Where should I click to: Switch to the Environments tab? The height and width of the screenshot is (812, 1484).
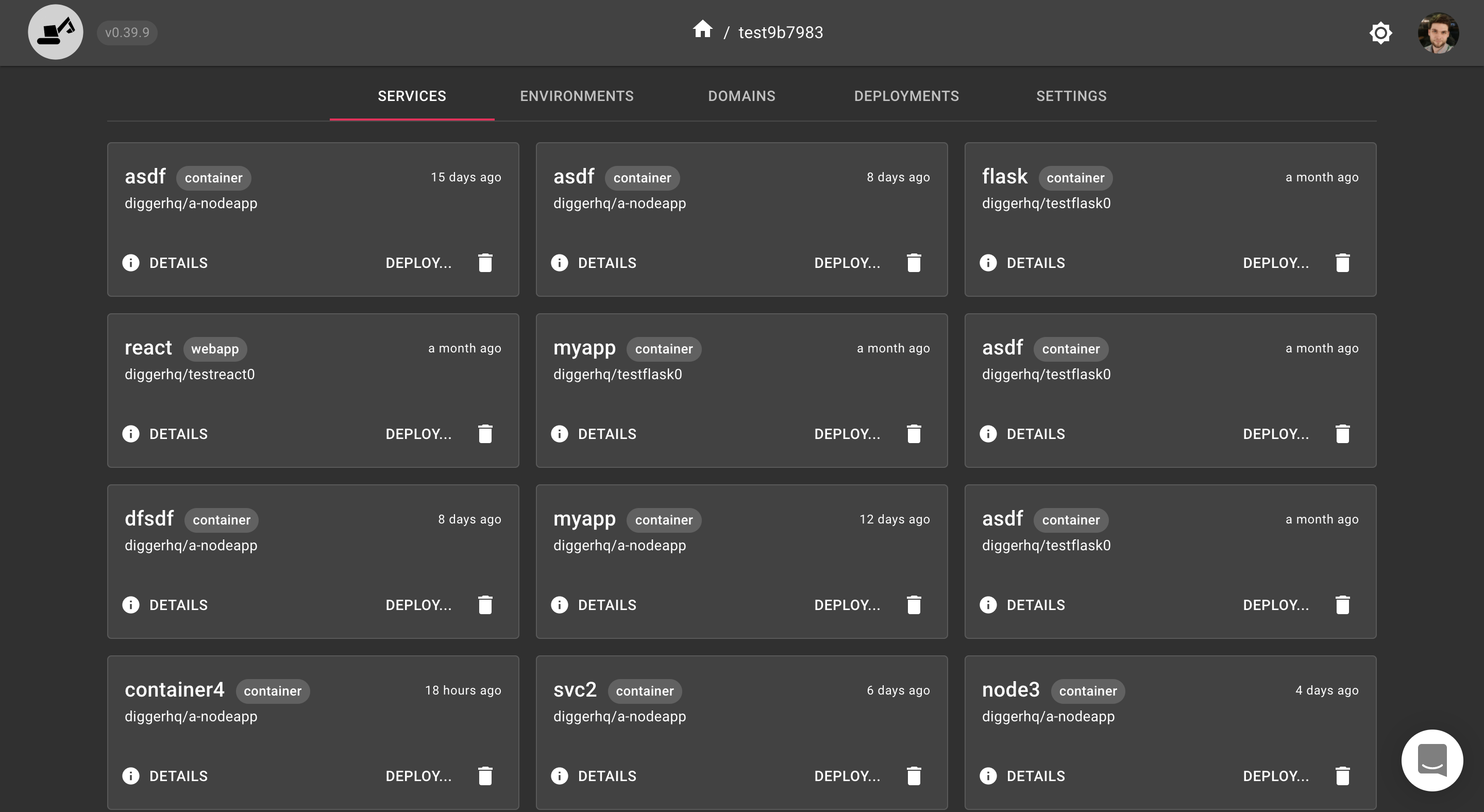[577, 96]
